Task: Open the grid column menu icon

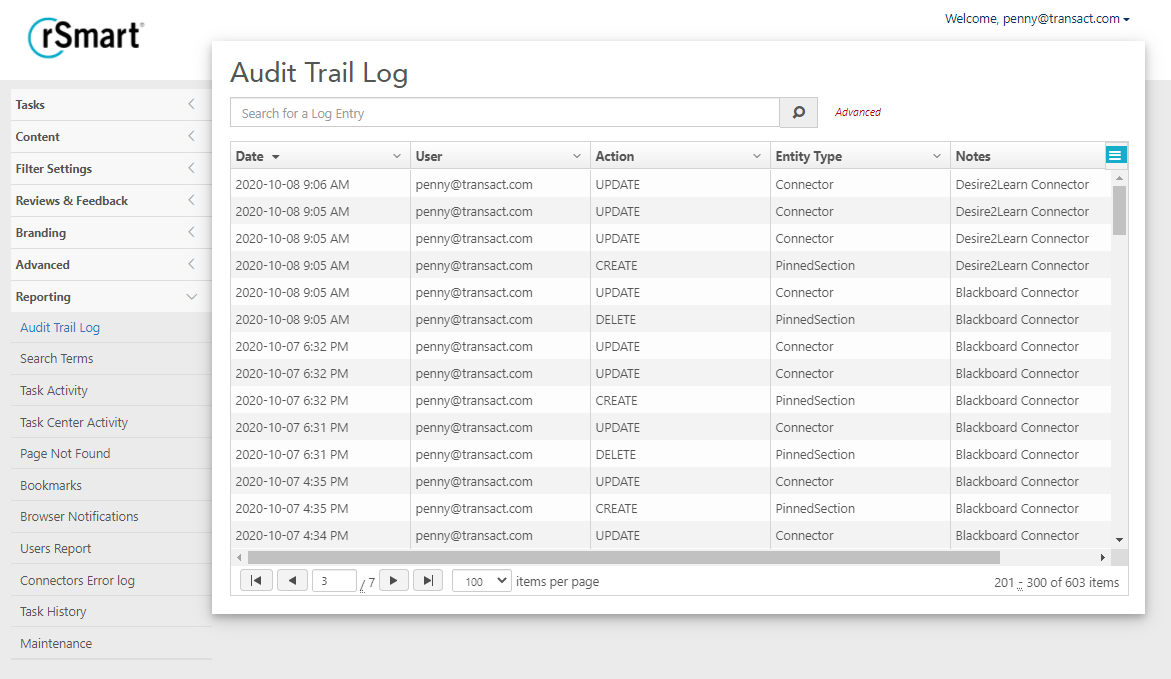Action: 1115,154
